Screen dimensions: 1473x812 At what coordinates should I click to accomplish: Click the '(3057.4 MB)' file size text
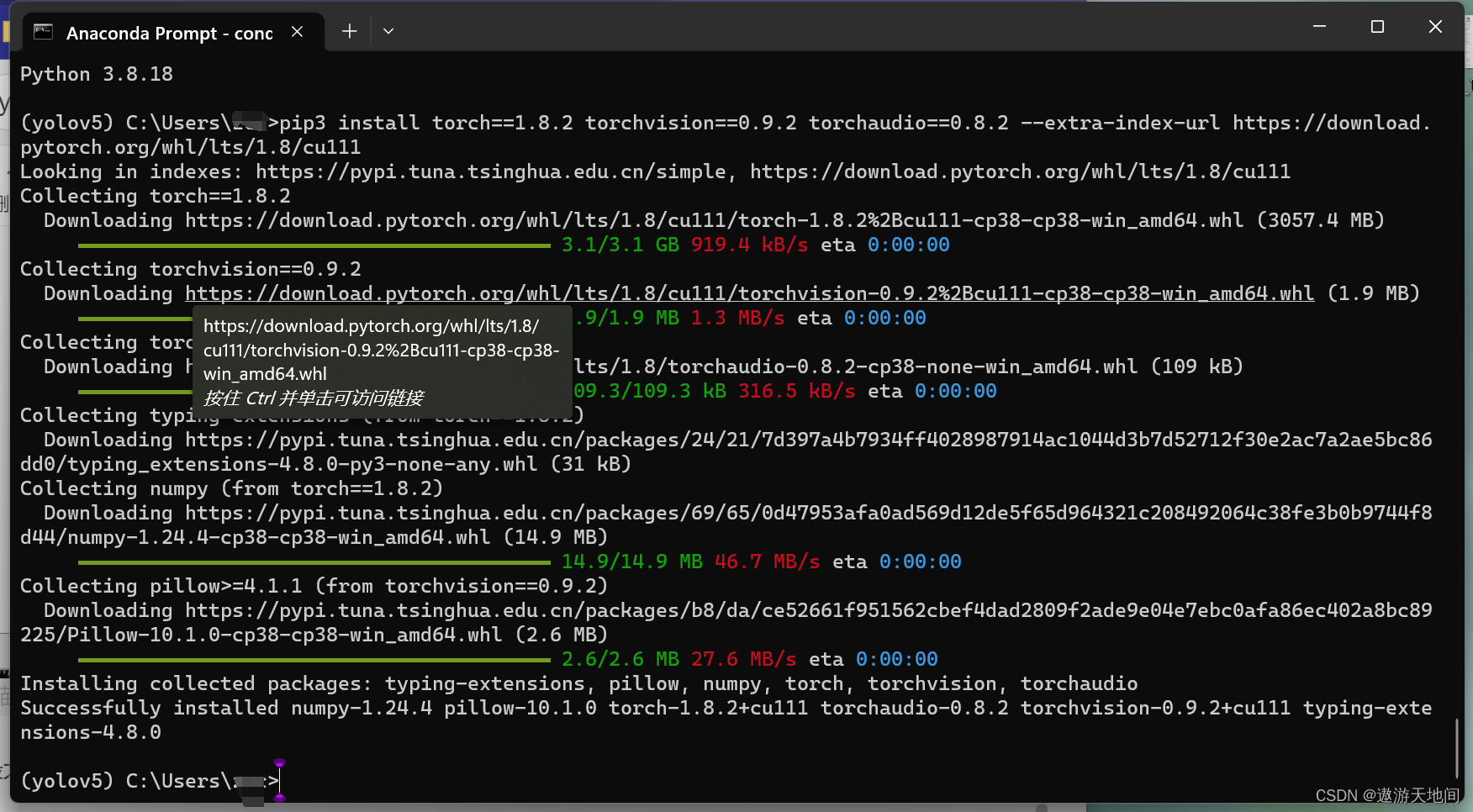point(1320,220)
